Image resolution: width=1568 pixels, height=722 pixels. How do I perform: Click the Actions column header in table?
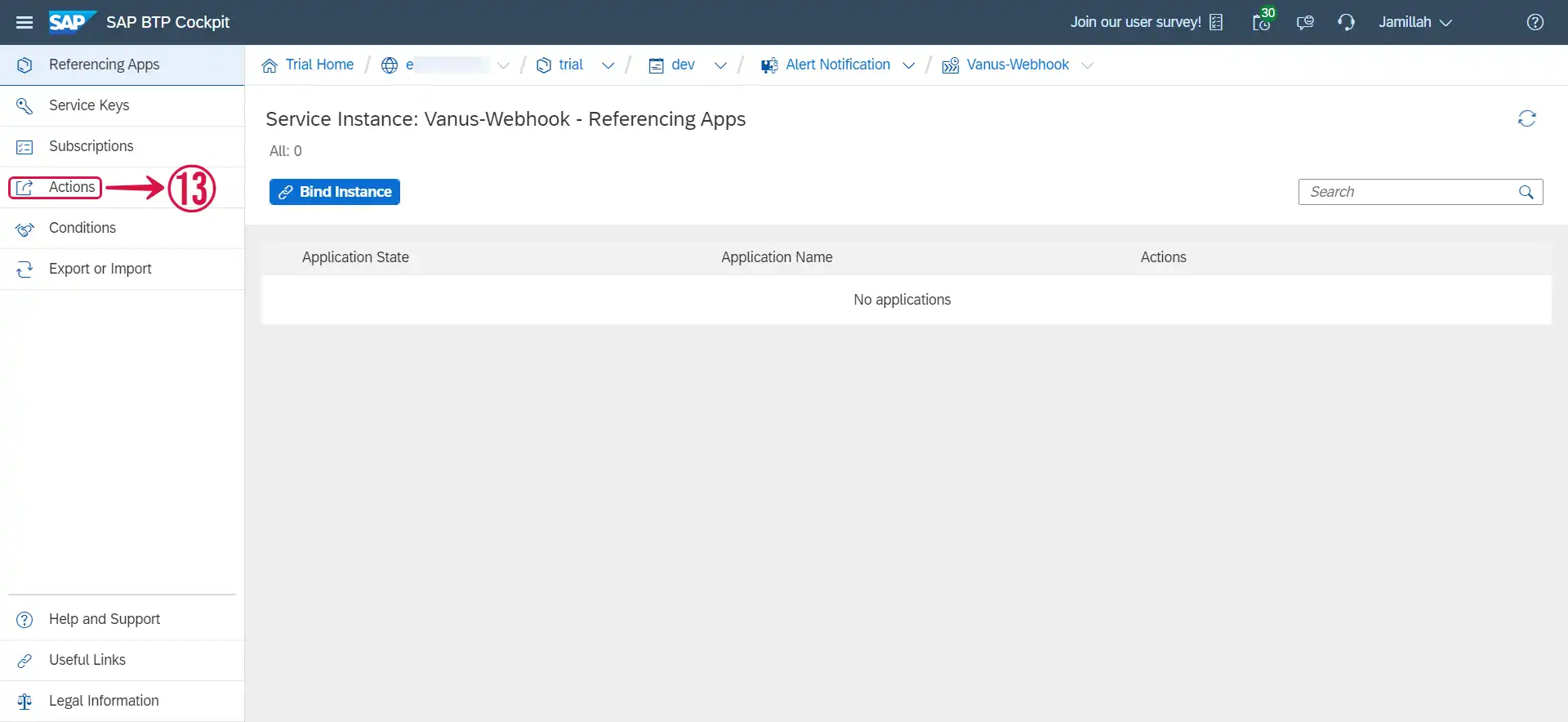pyautogui.click(x=1163, y=257)
